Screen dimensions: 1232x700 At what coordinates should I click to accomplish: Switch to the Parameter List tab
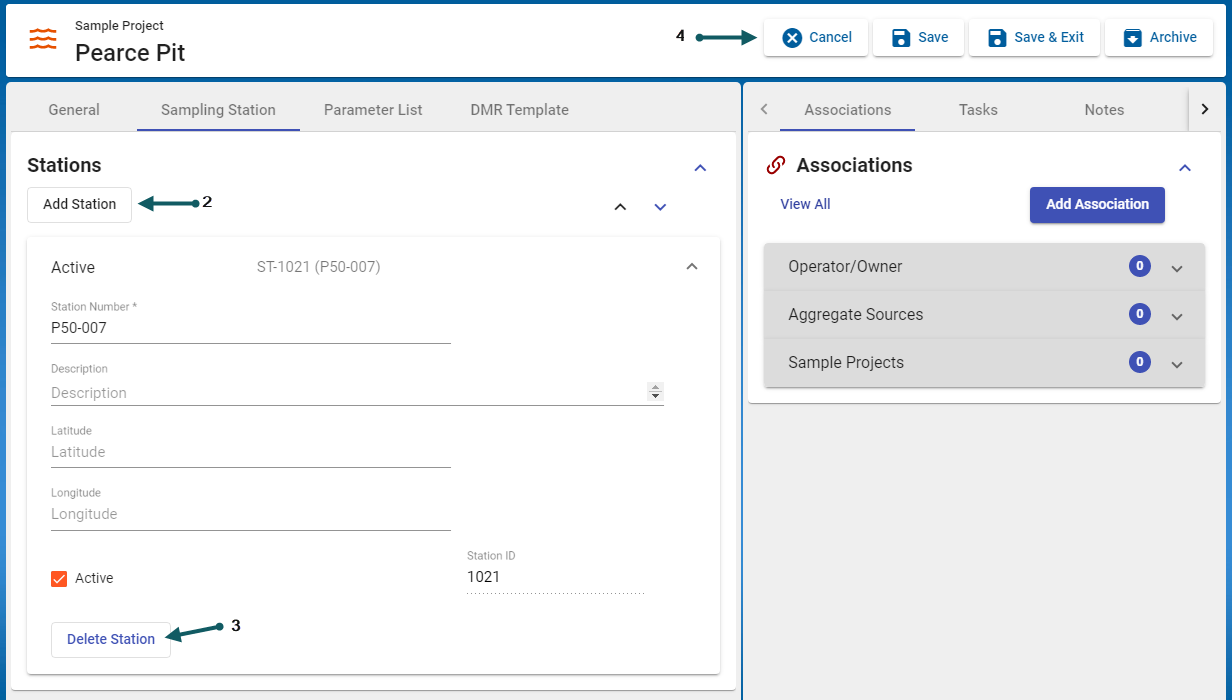point(373,110)
